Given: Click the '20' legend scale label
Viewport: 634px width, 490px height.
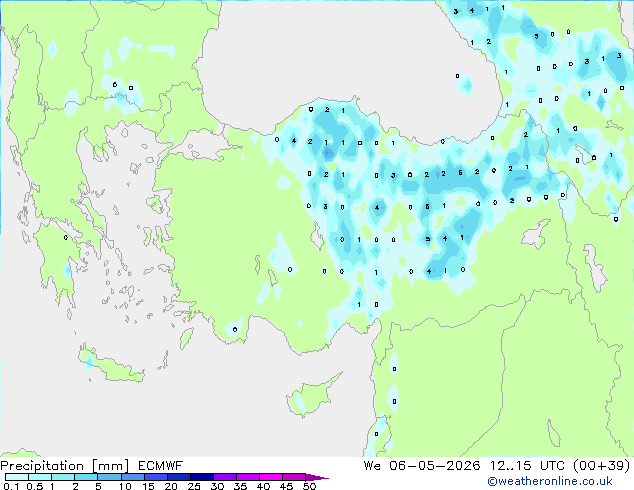Looking at the screenshot, I should (171, 486).
